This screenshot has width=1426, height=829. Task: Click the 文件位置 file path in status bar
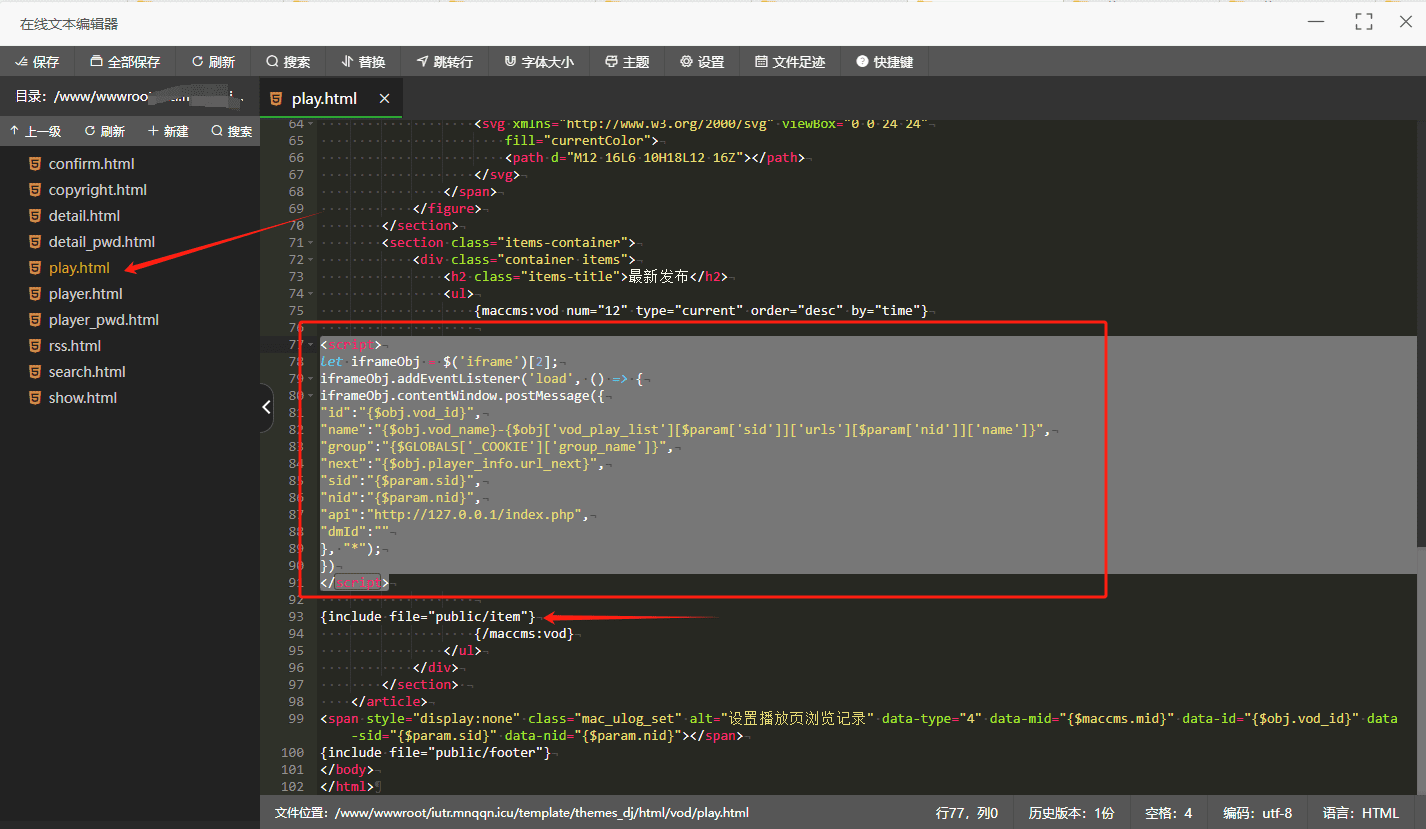point(512,813)
